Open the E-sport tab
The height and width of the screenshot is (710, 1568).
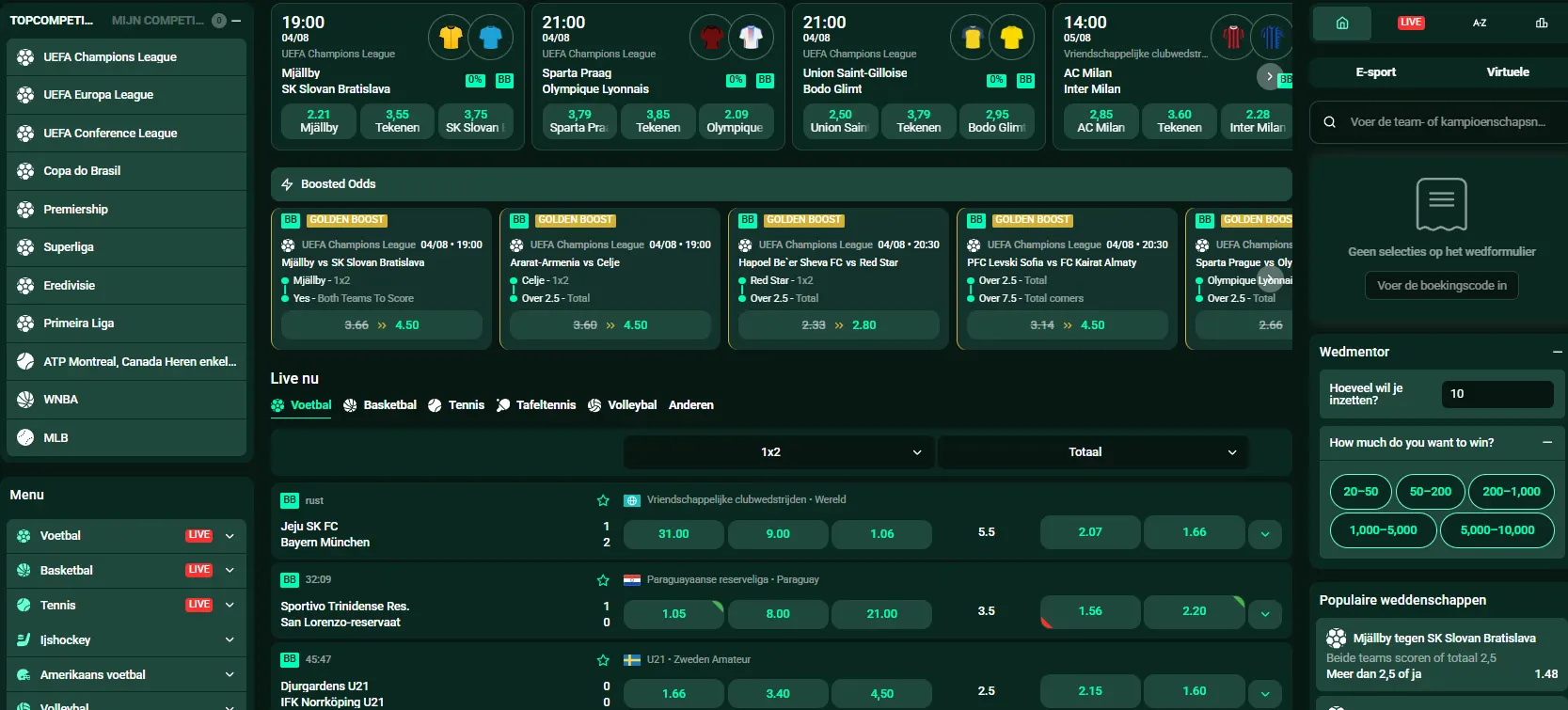pyautogui.click(x=1375, y=72)
